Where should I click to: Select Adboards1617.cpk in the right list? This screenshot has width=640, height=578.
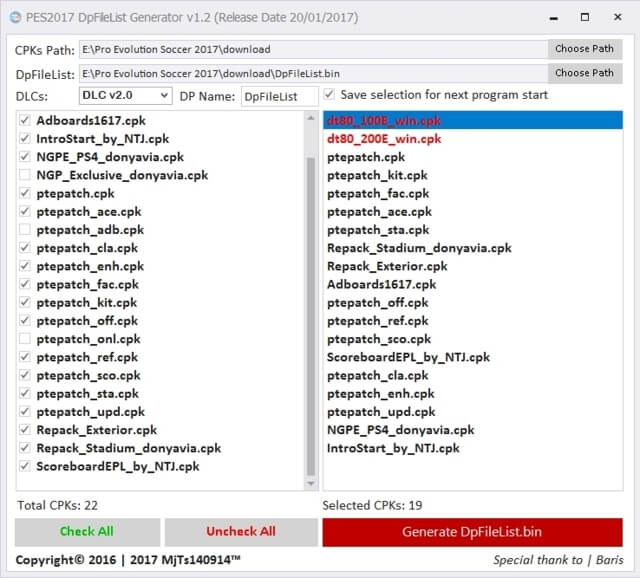coord(473,284)
